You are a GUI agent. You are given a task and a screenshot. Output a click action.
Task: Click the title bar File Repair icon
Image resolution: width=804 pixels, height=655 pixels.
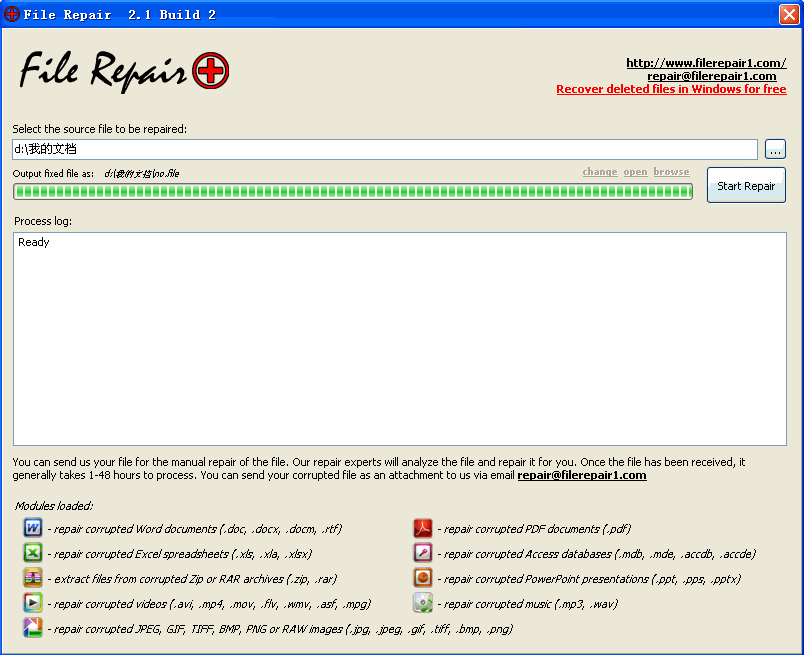tap(12, 14)
